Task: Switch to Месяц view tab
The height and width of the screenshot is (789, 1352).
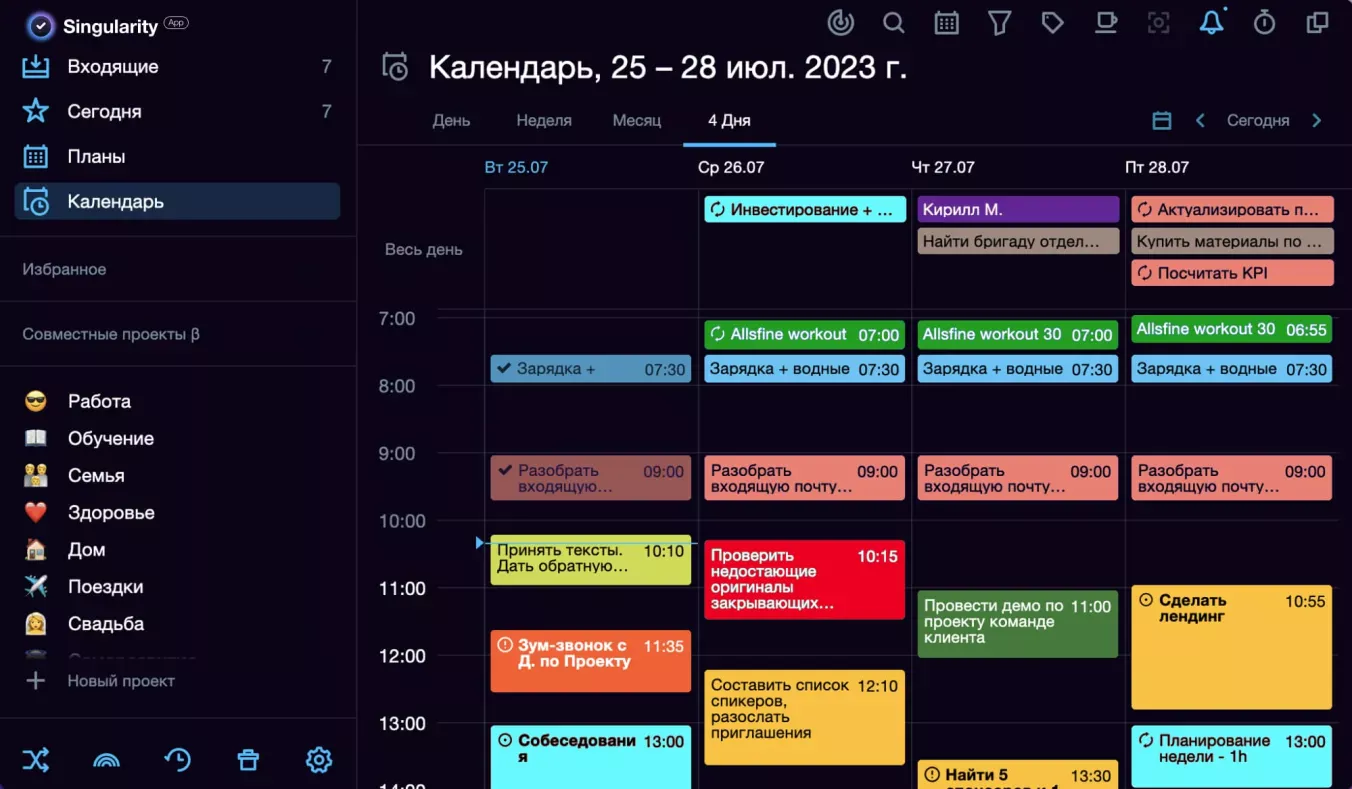Action: pos(637,120)
